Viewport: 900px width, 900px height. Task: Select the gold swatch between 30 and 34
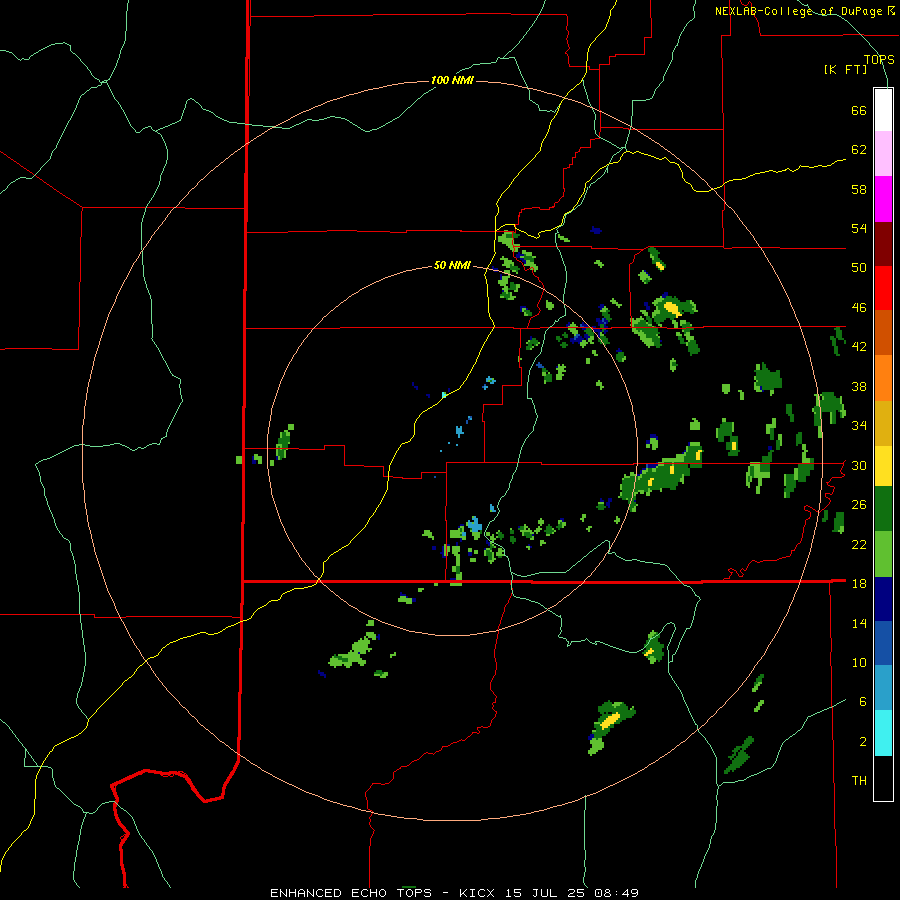(x=883, y=424)
